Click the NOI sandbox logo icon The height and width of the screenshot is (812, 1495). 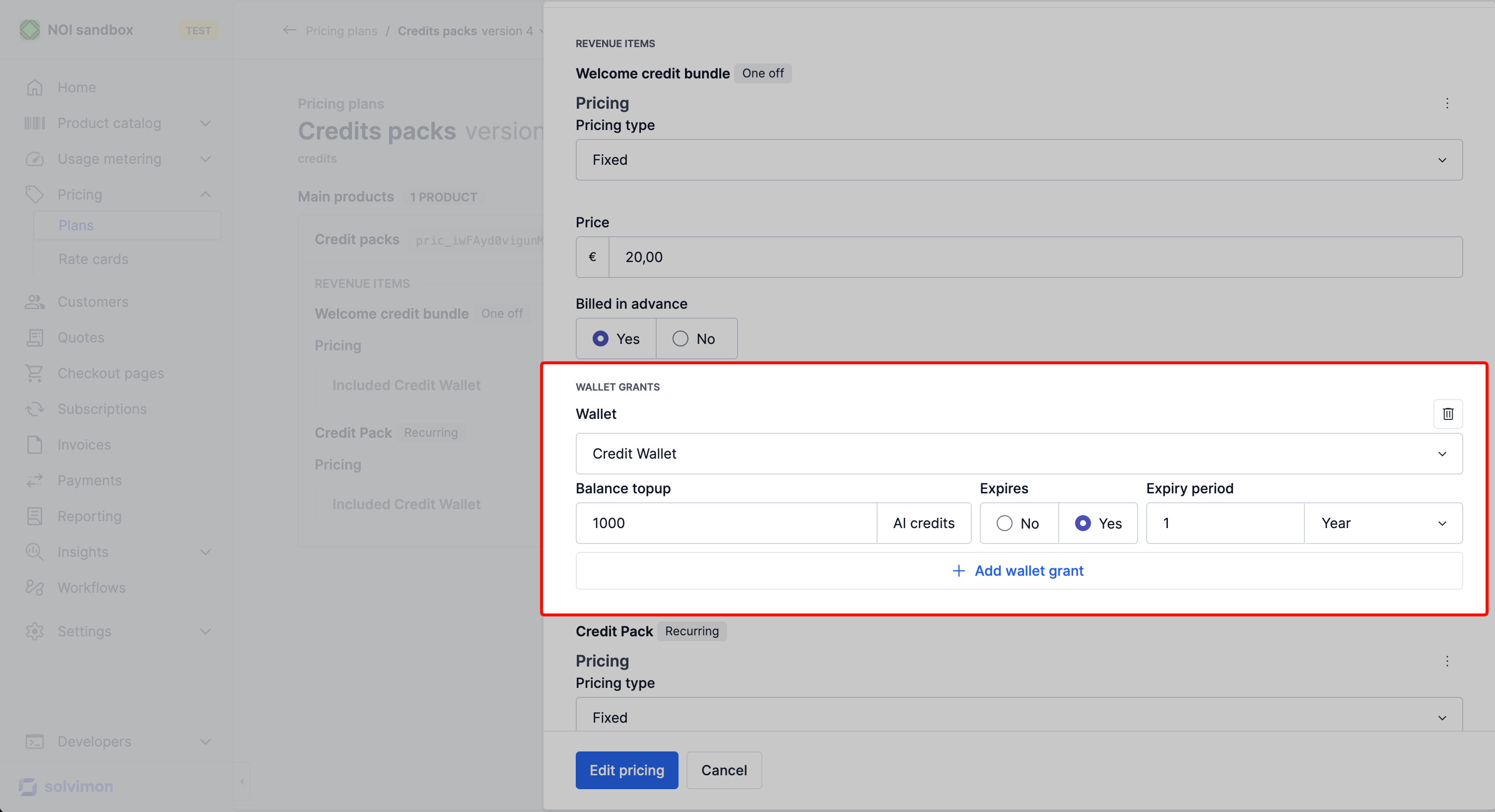pyautogui.click(x=30, y=30)
